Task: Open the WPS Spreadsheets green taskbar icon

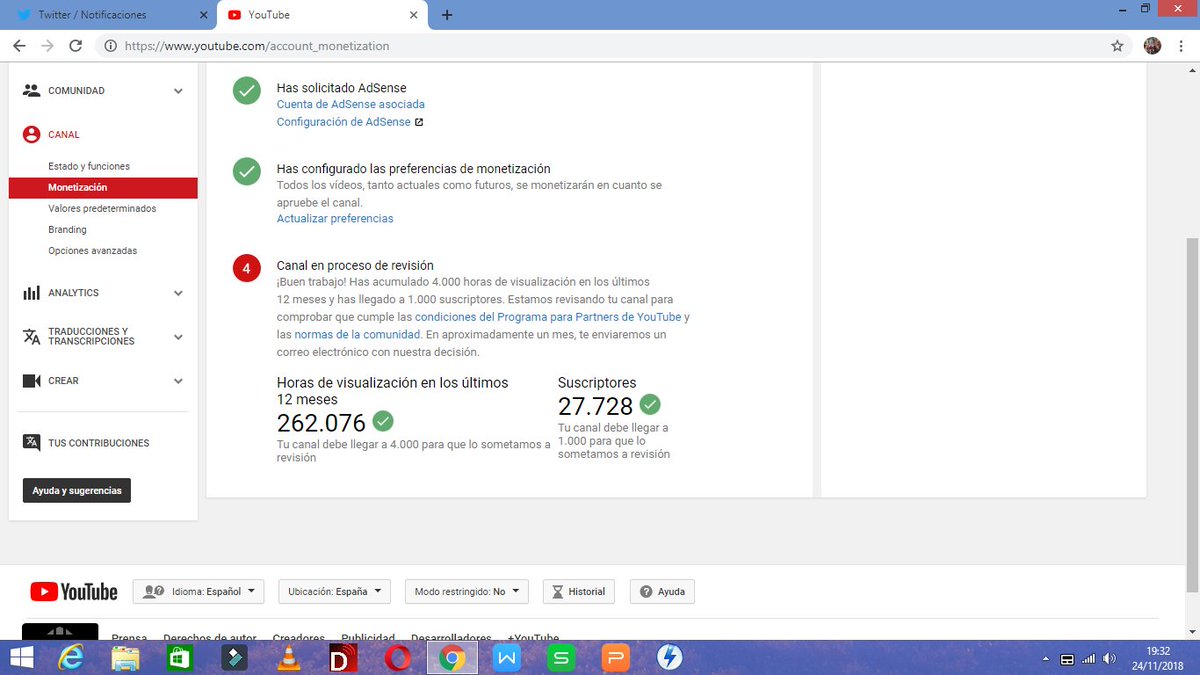Action: pos(560,658)
